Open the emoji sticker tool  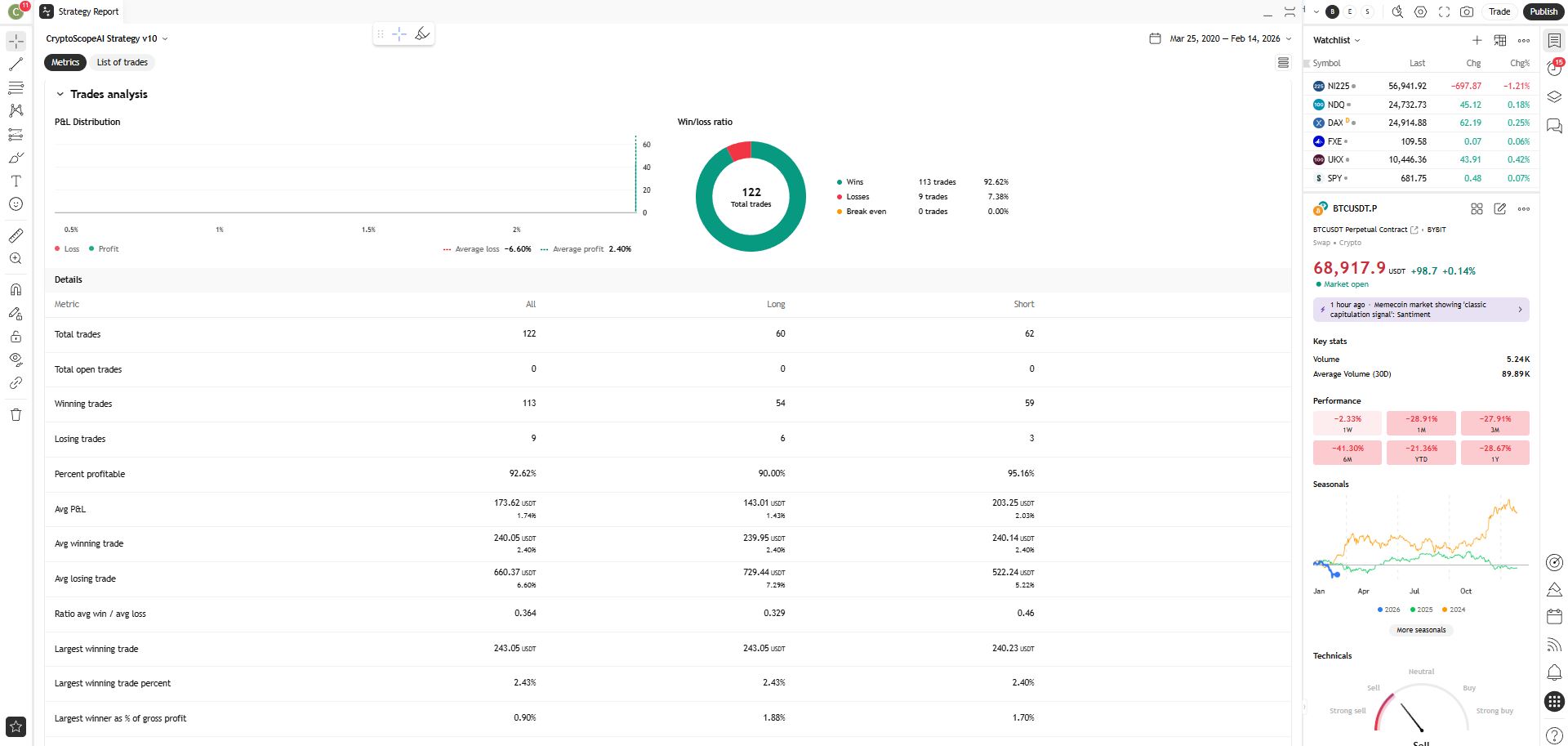click(x=16, y=205)
